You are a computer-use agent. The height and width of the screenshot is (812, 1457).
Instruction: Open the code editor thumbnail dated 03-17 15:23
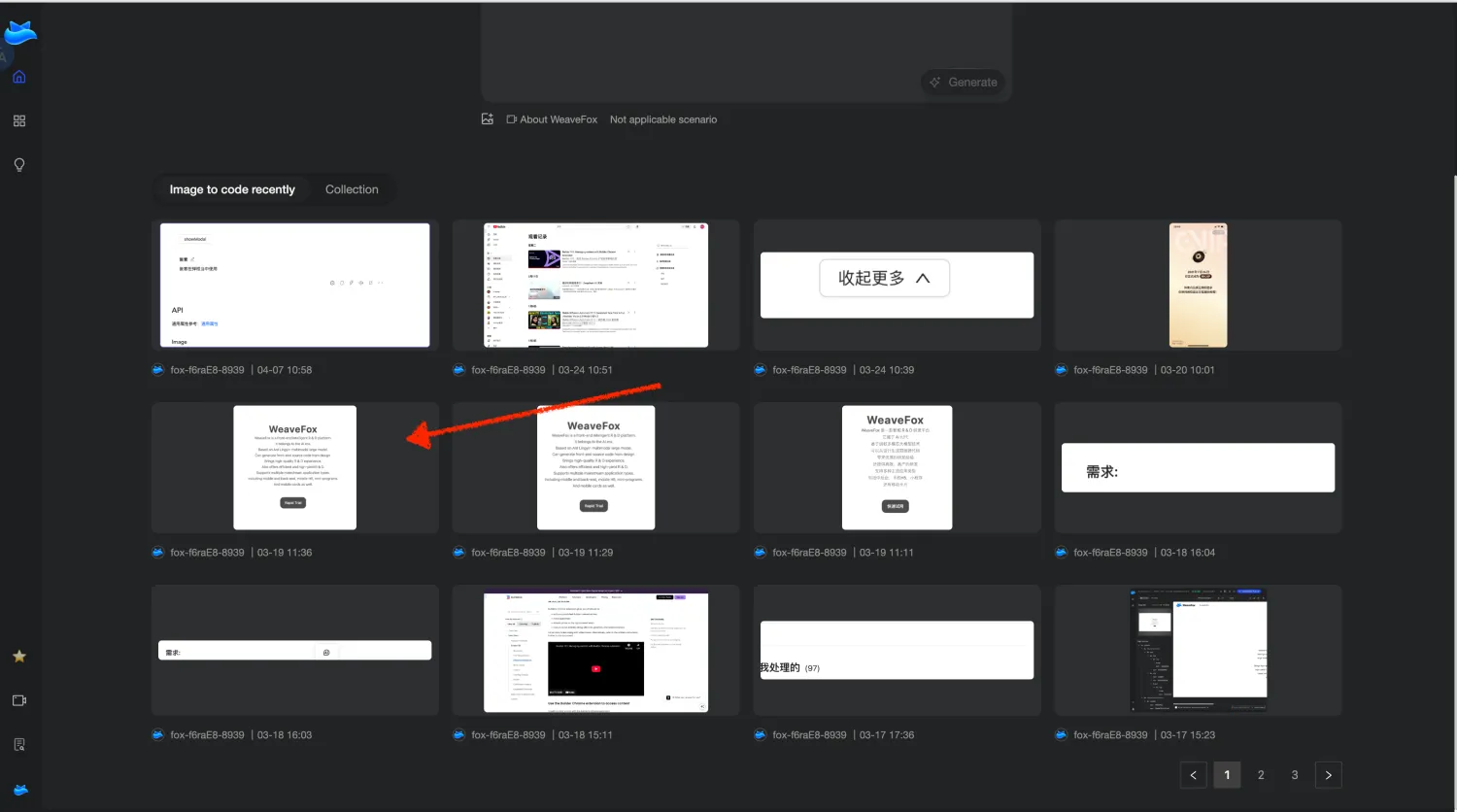click(x=1199, y=651)
